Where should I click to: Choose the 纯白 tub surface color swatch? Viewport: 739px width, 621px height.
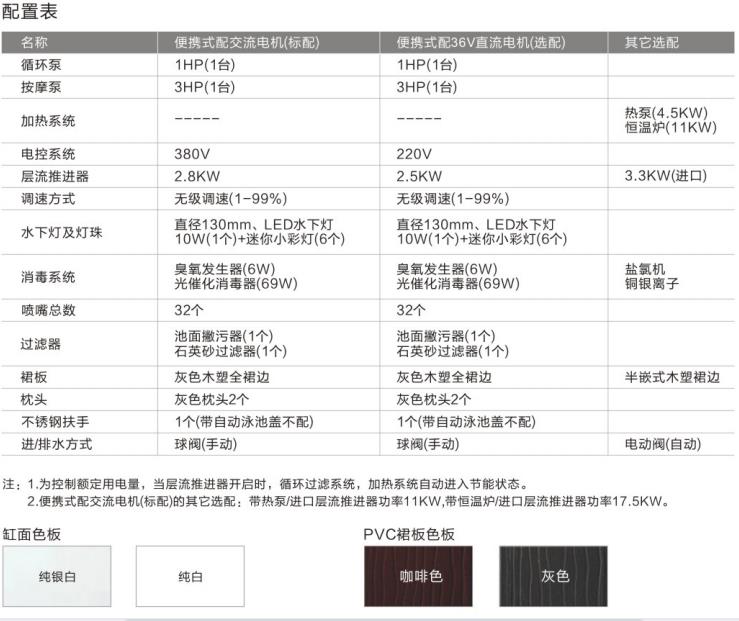pos(191,576)
